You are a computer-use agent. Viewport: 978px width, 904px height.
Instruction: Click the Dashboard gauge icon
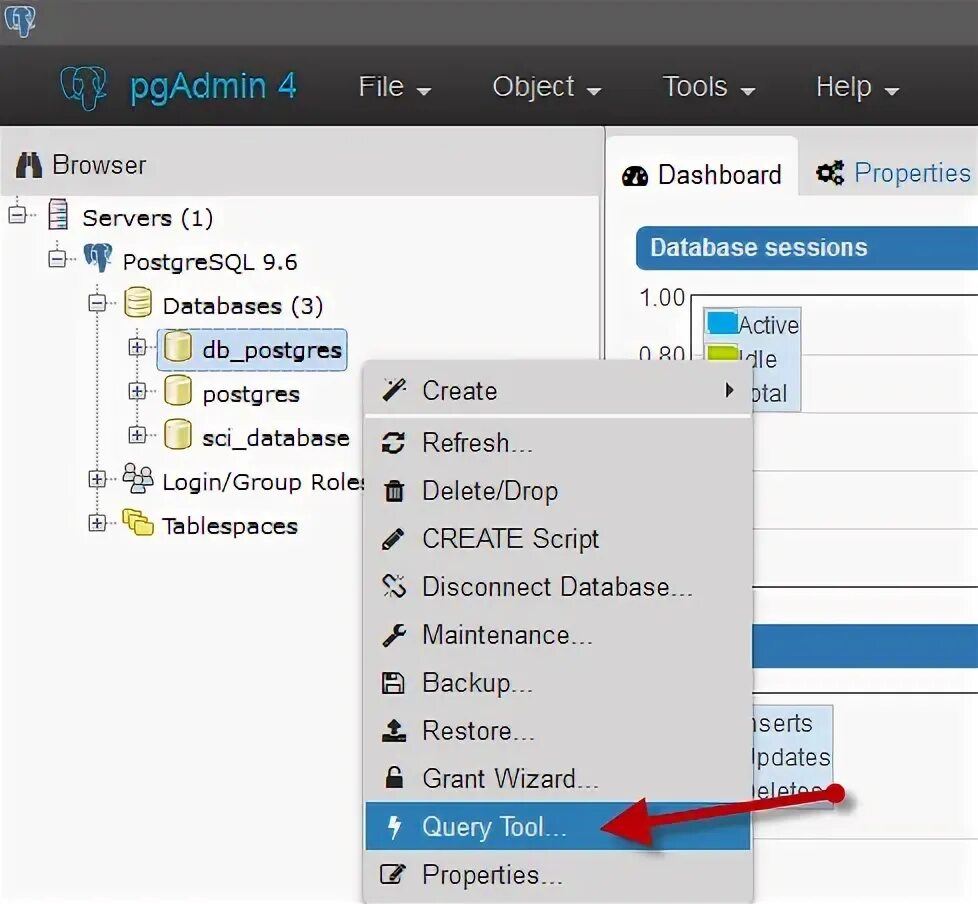tap(635, 176)
